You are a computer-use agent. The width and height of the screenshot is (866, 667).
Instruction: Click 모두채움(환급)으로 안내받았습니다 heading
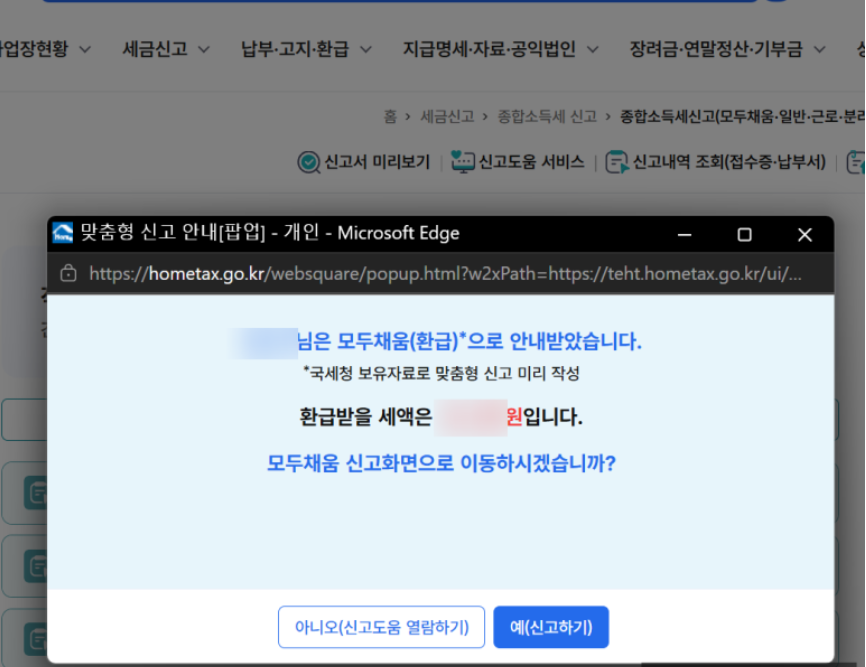pos(469,341)
